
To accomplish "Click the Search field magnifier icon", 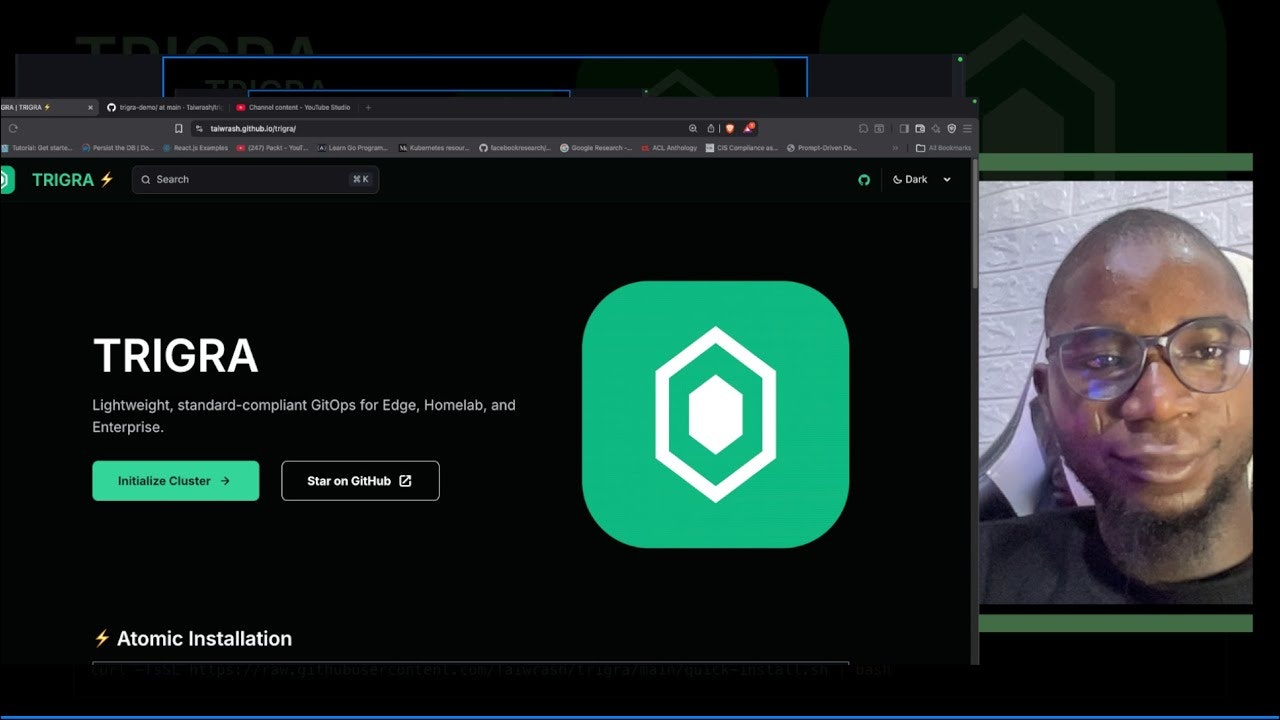I will click(x=146, y=180).
